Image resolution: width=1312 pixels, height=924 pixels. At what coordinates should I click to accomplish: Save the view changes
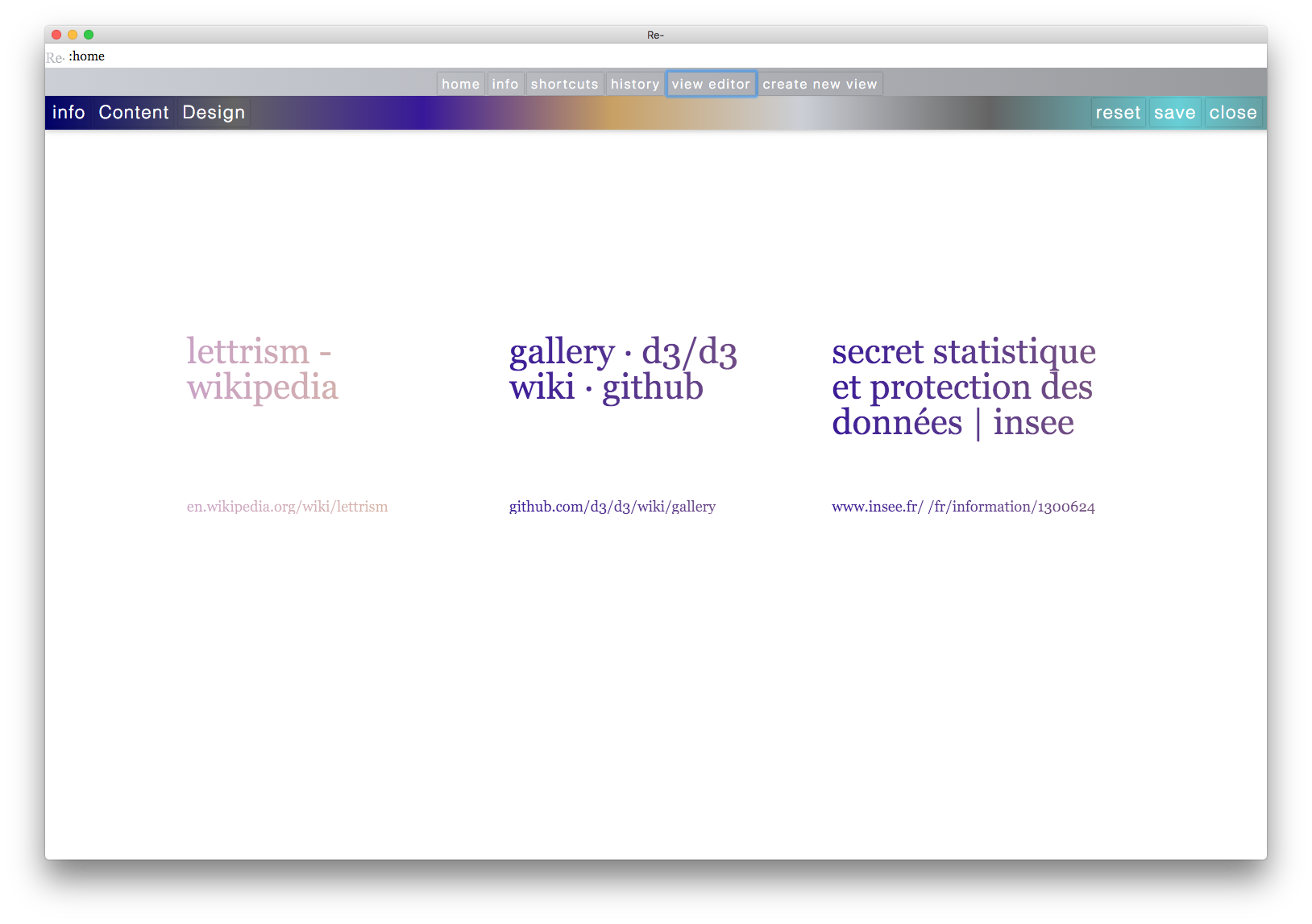click(x=1174, y=113)
